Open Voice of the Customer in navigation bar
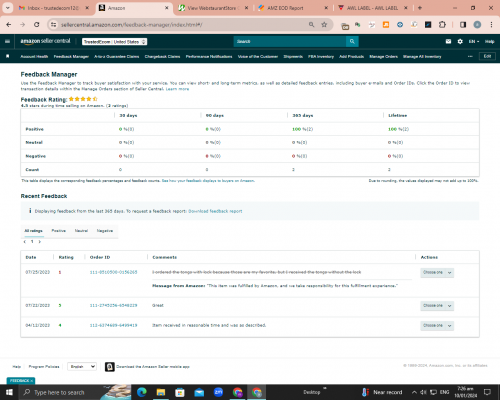500x400 pixels. pos(258,57)
